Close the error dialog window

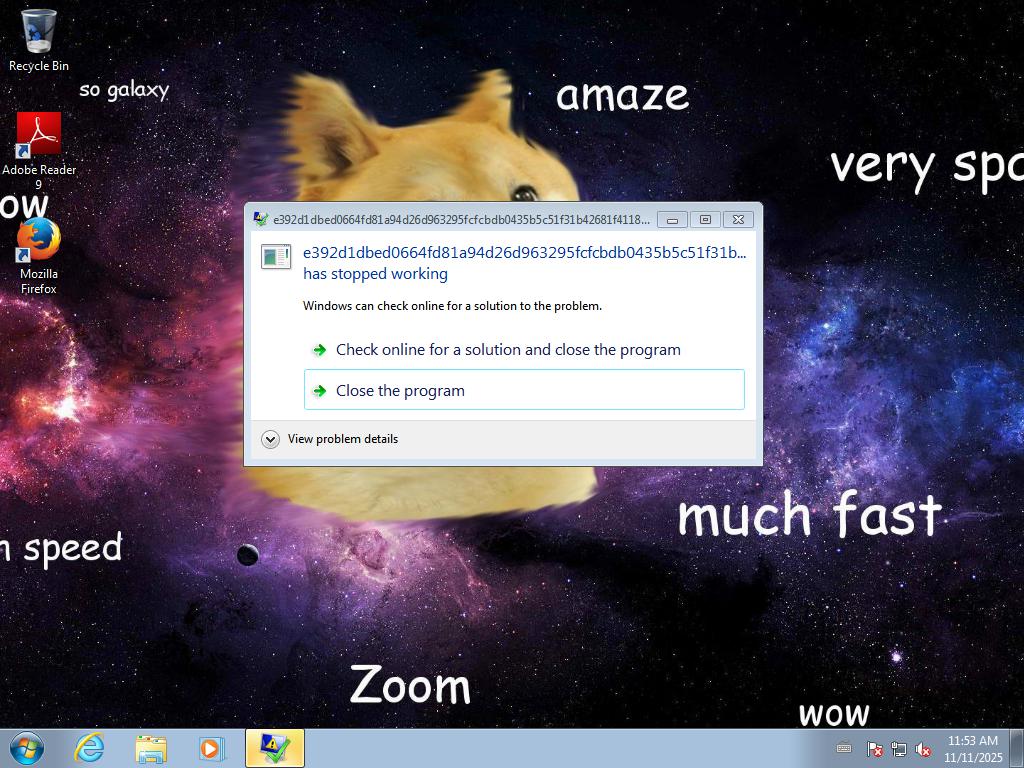pos(738,220)
